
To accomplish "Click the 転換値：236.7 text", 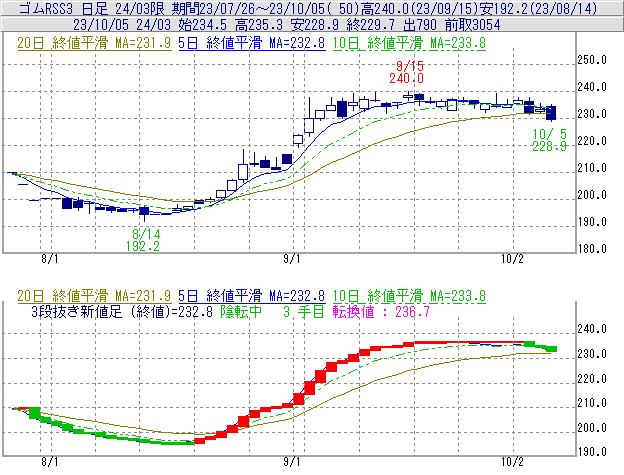I will pos(381,311).
